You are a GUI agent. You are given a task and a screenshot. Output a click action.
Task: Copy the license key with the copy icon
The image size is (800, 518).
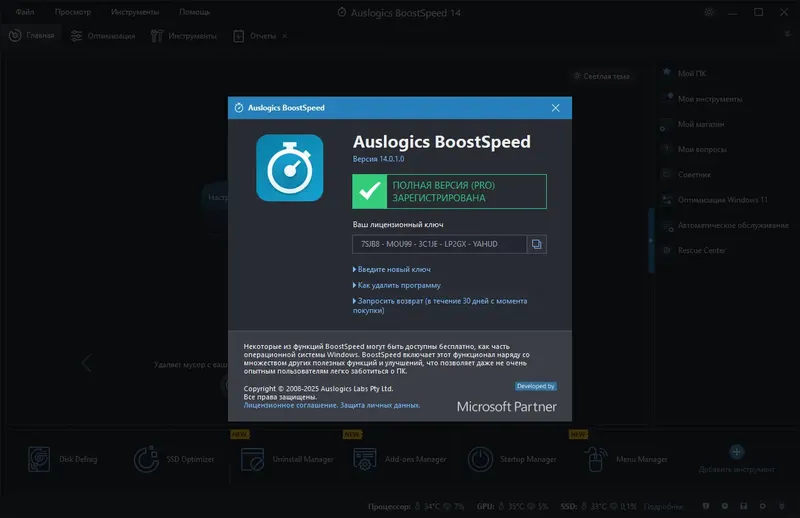(536, 244)
